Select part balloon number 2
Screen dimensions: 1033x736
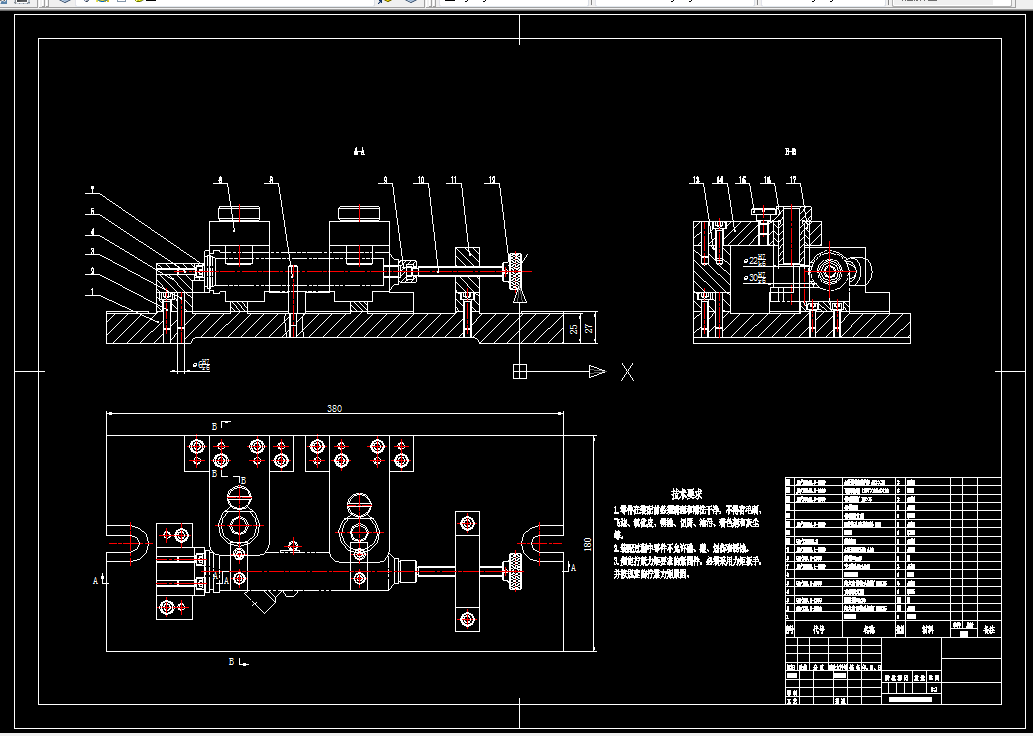point(93,271)
